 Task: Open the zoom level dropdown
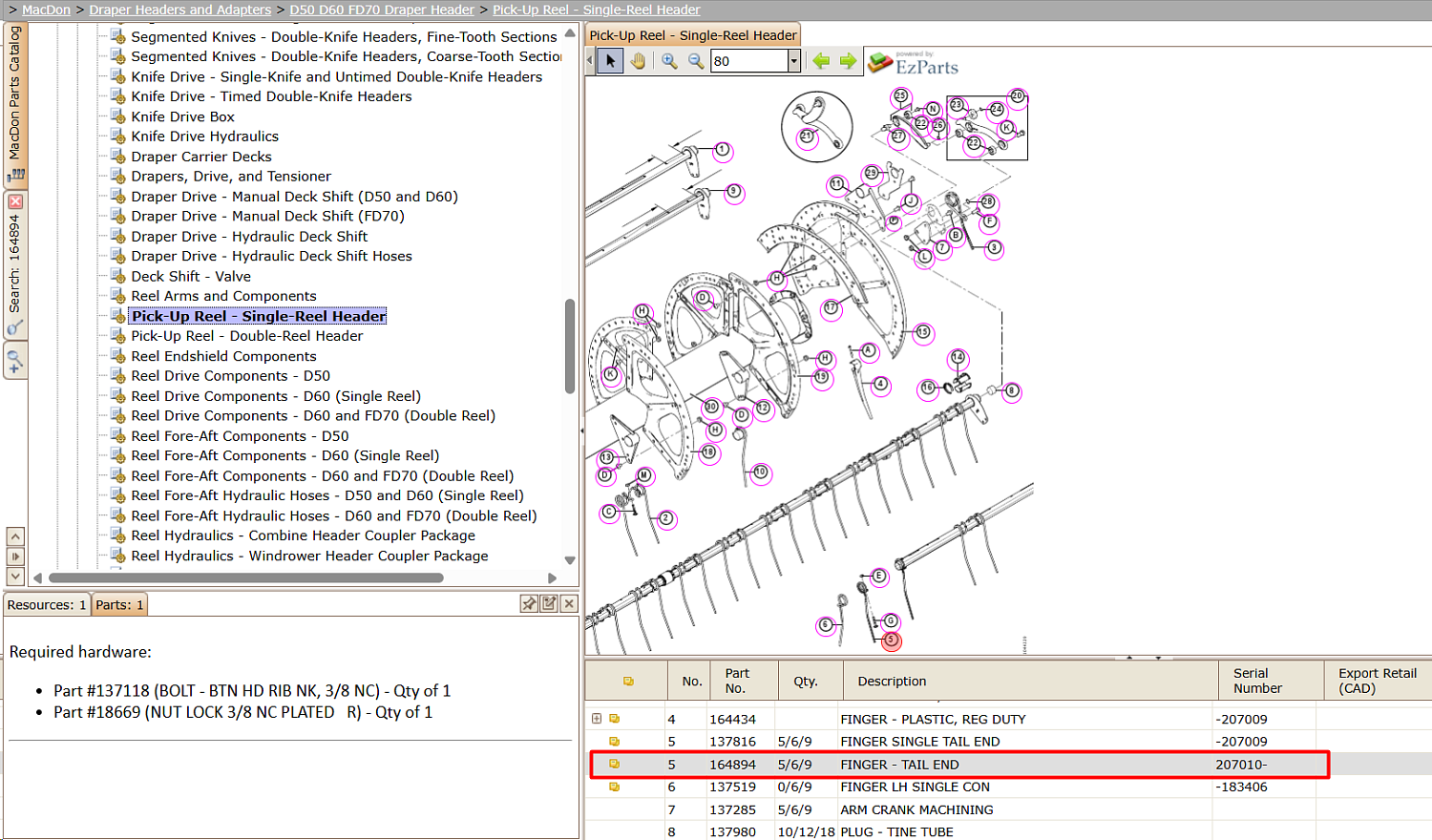pos(793,61)
